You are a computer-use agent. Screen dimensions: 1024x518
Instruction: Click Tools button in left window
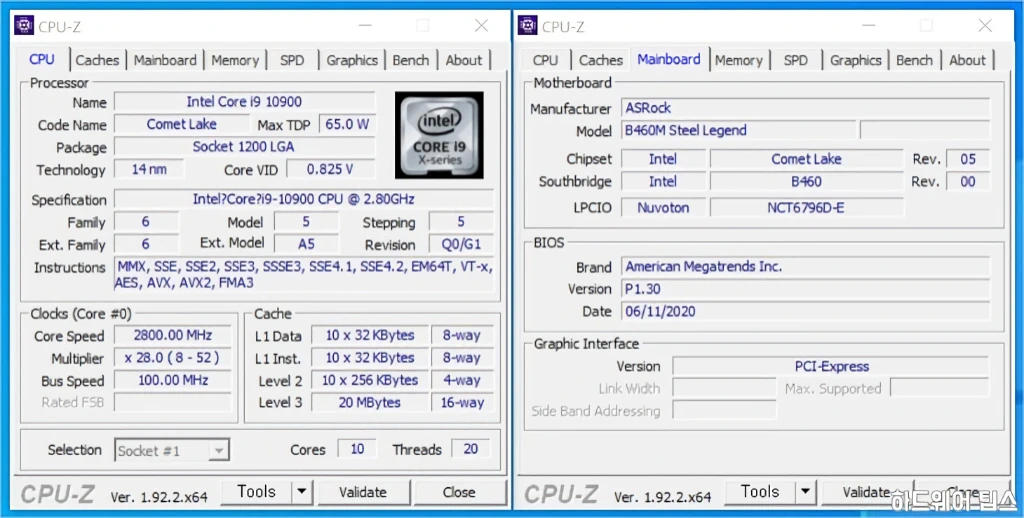(257, 492)
